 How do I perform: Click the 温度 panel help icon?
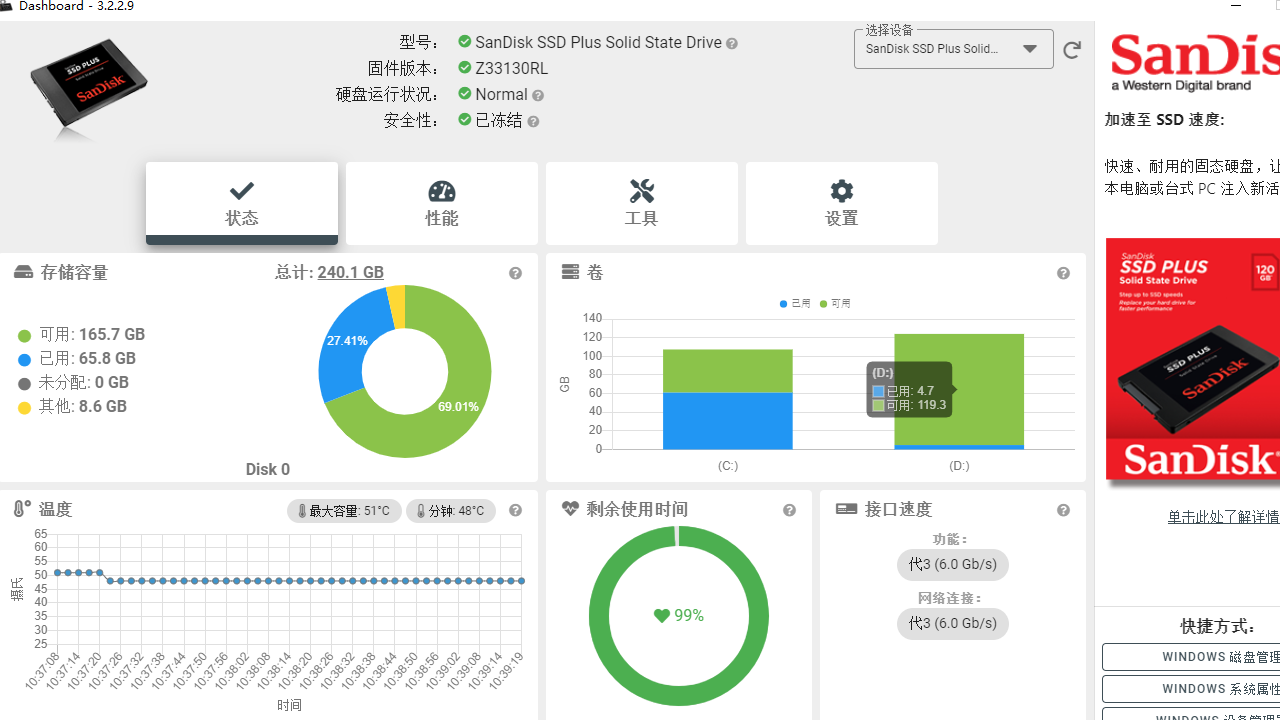click(x=515, y=510)
